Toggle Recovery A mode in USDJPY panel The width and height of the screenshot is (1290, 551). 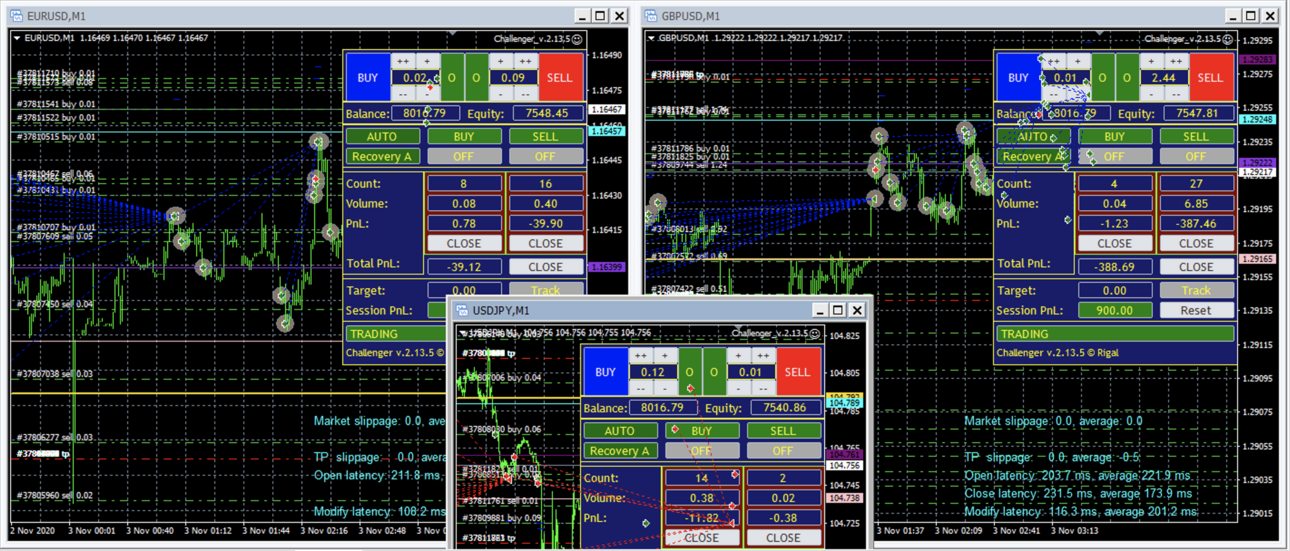pos(619,451)
